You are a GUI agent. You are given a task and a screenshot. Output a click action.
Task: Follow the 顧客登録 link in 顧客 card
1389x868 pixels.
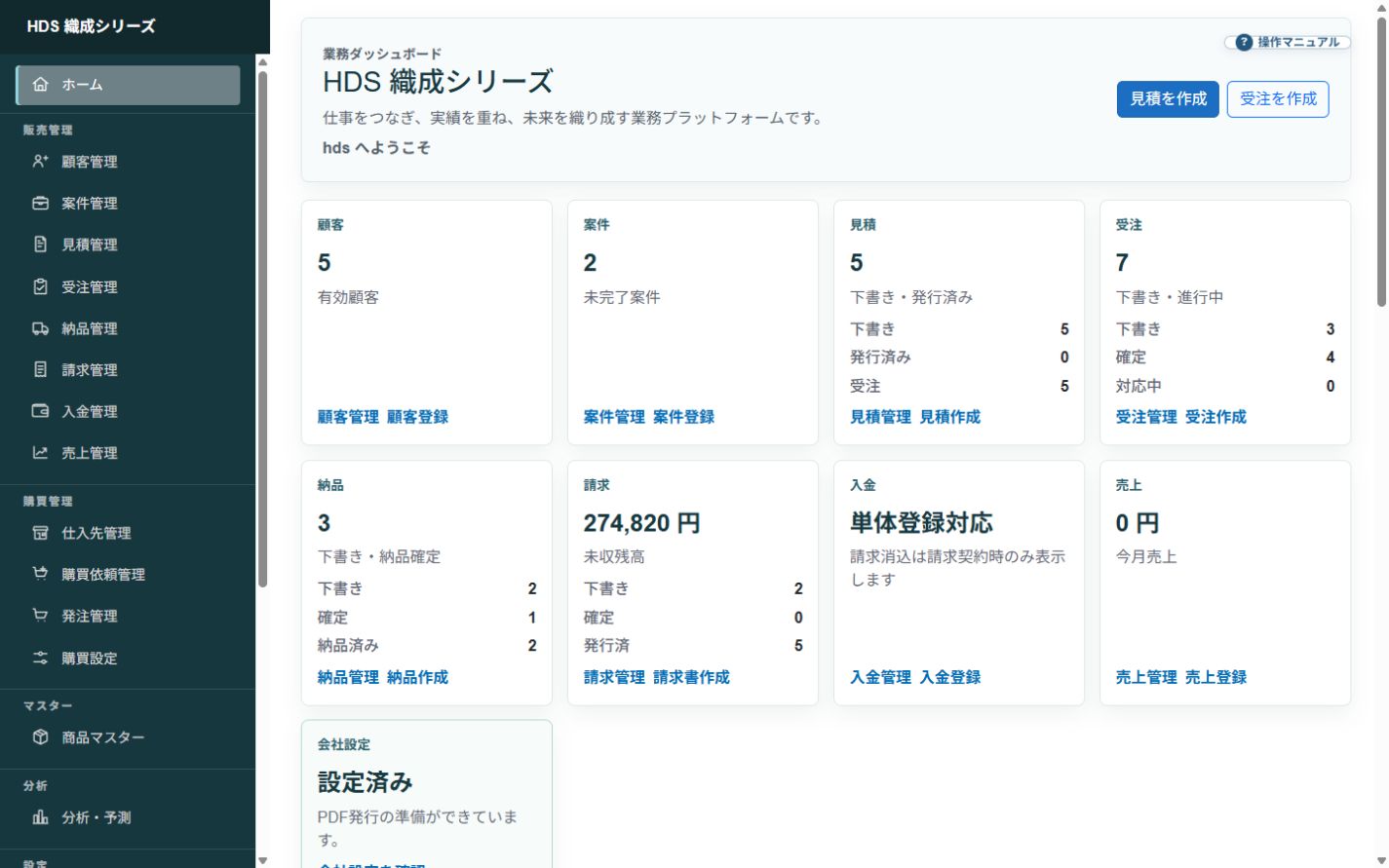pyautogui.click(x=417, y=417)
